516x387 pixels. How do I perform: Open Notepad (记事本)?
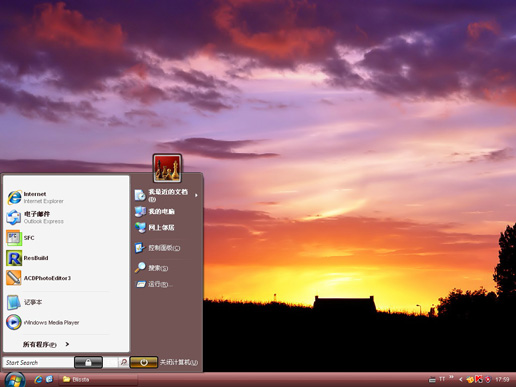(x=24, y=302)
